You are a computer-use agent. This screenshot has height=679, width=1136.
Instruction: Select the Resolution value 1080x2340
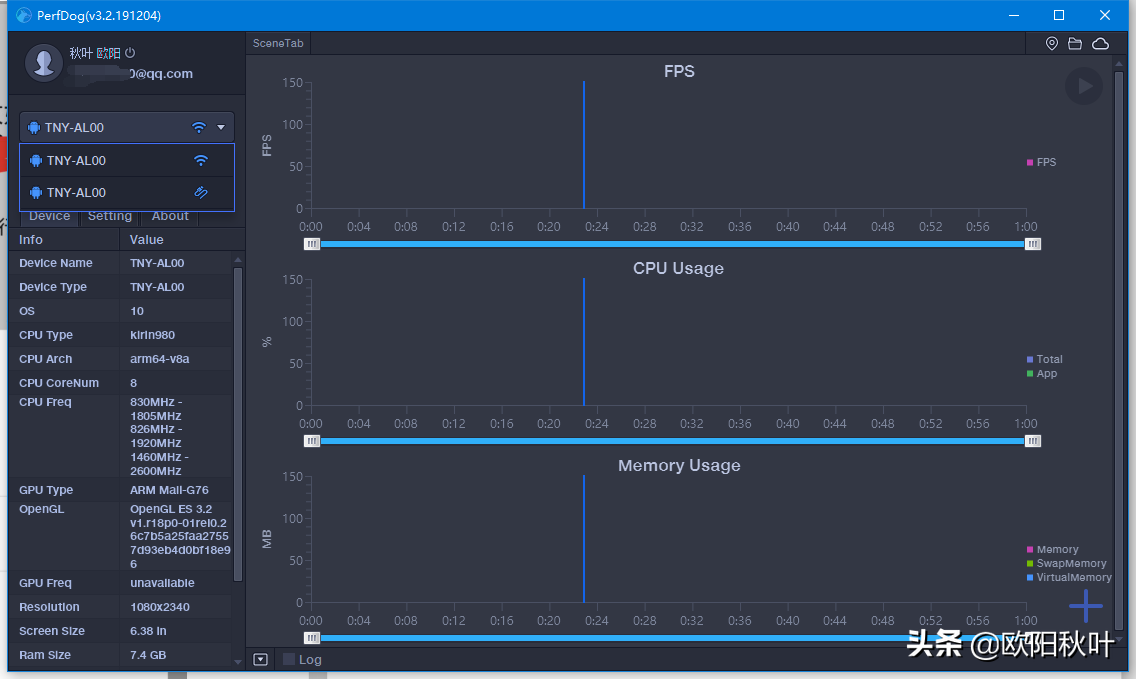tap(159, 607)
